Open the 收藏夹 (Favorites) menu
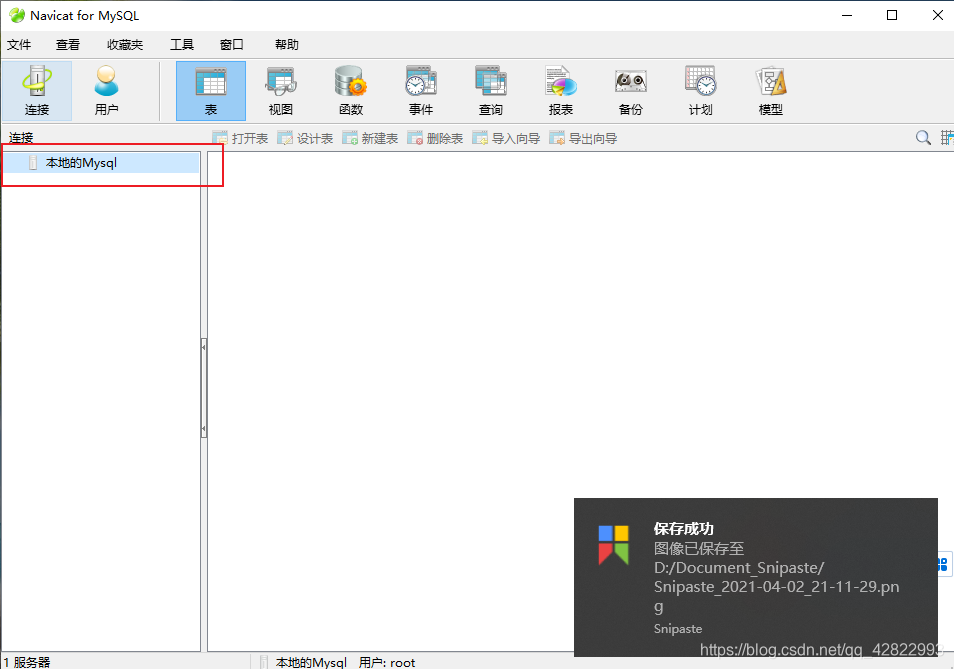The height and width of the screenshot is (669, 954). coord(125,44)
